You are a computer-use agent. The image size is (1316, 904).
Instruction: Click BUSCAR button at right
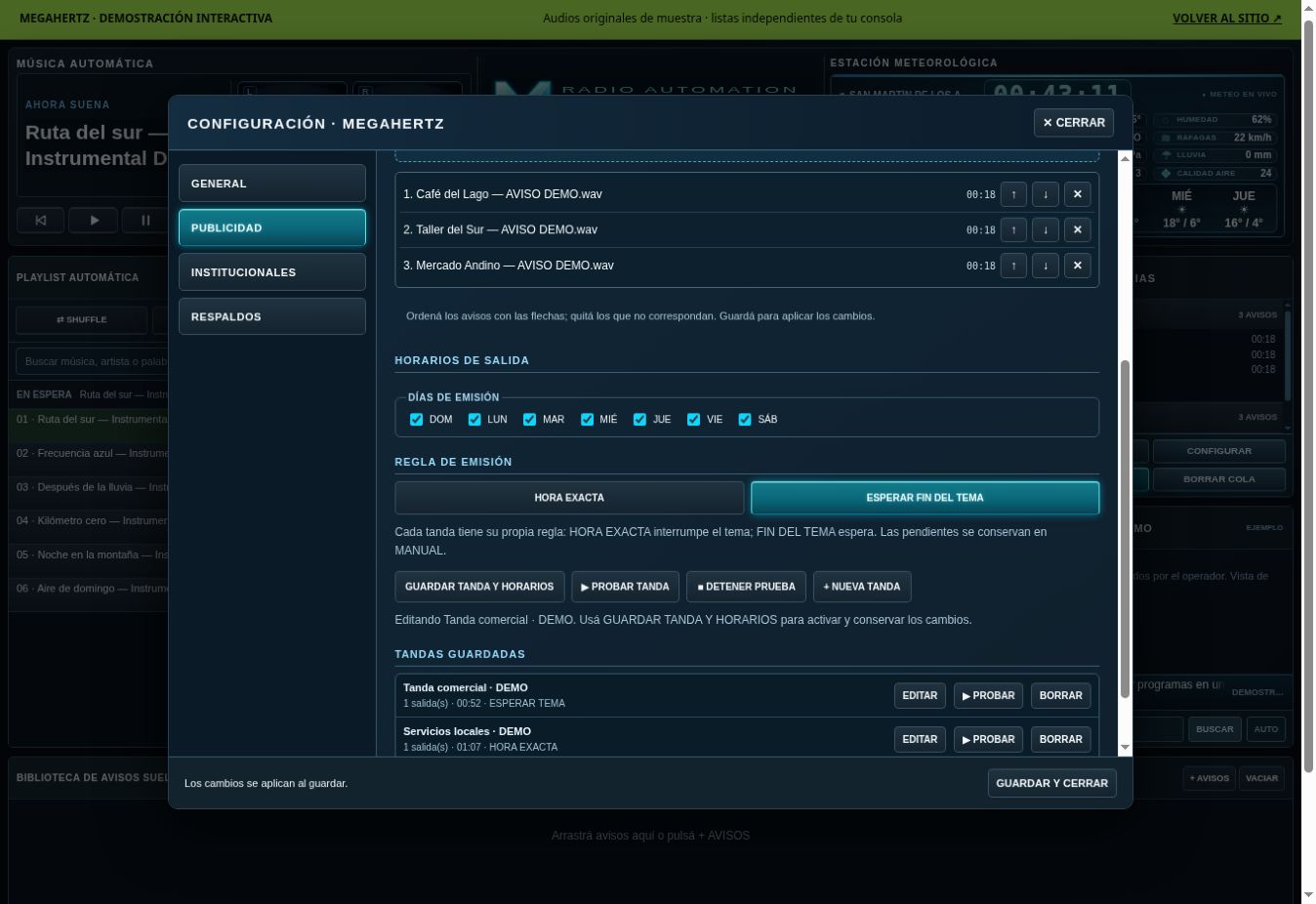tap(1214, 729)
